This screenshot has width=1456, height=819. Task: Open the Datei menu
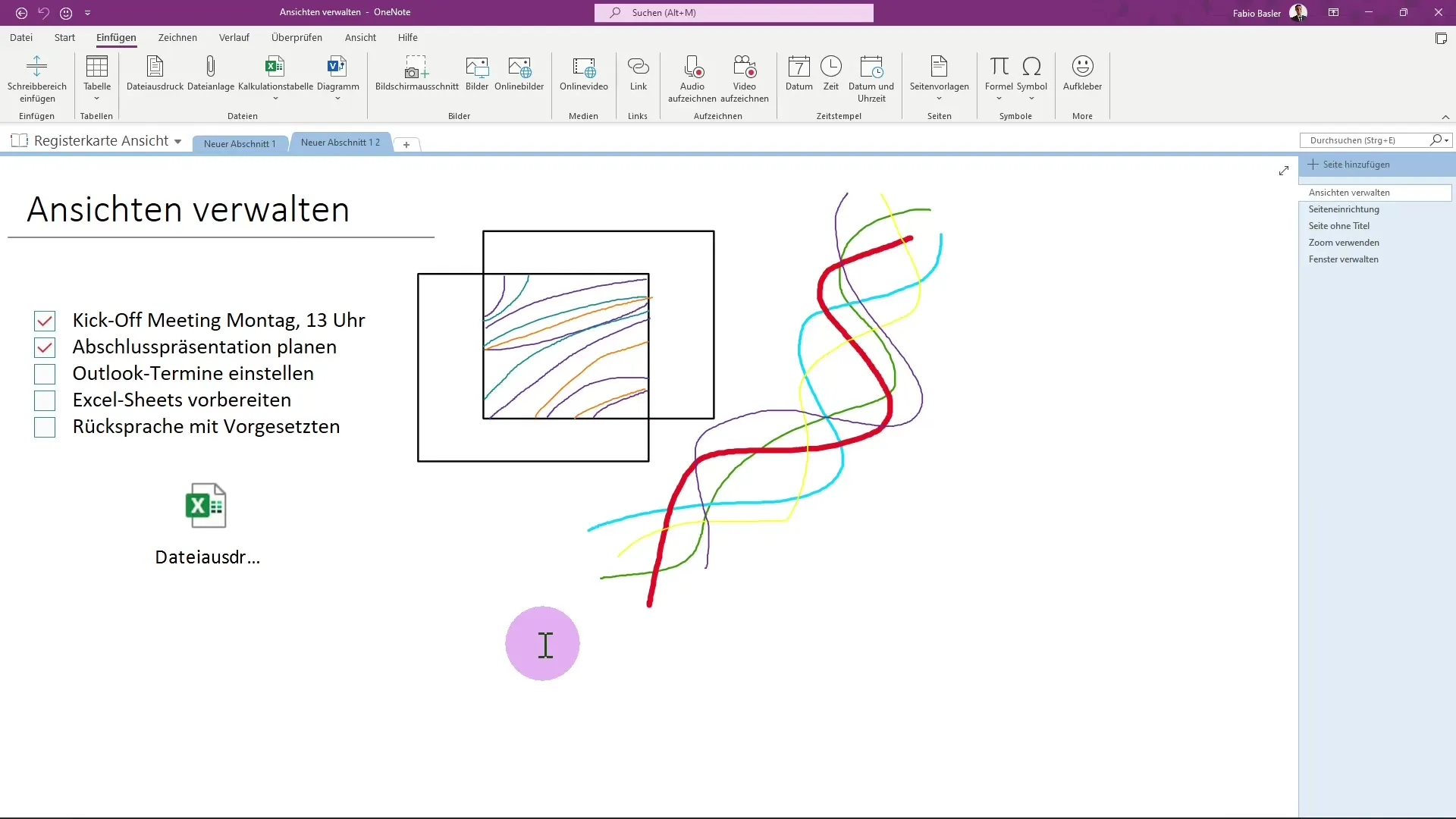pyautogui.click(x=21, y=37)
